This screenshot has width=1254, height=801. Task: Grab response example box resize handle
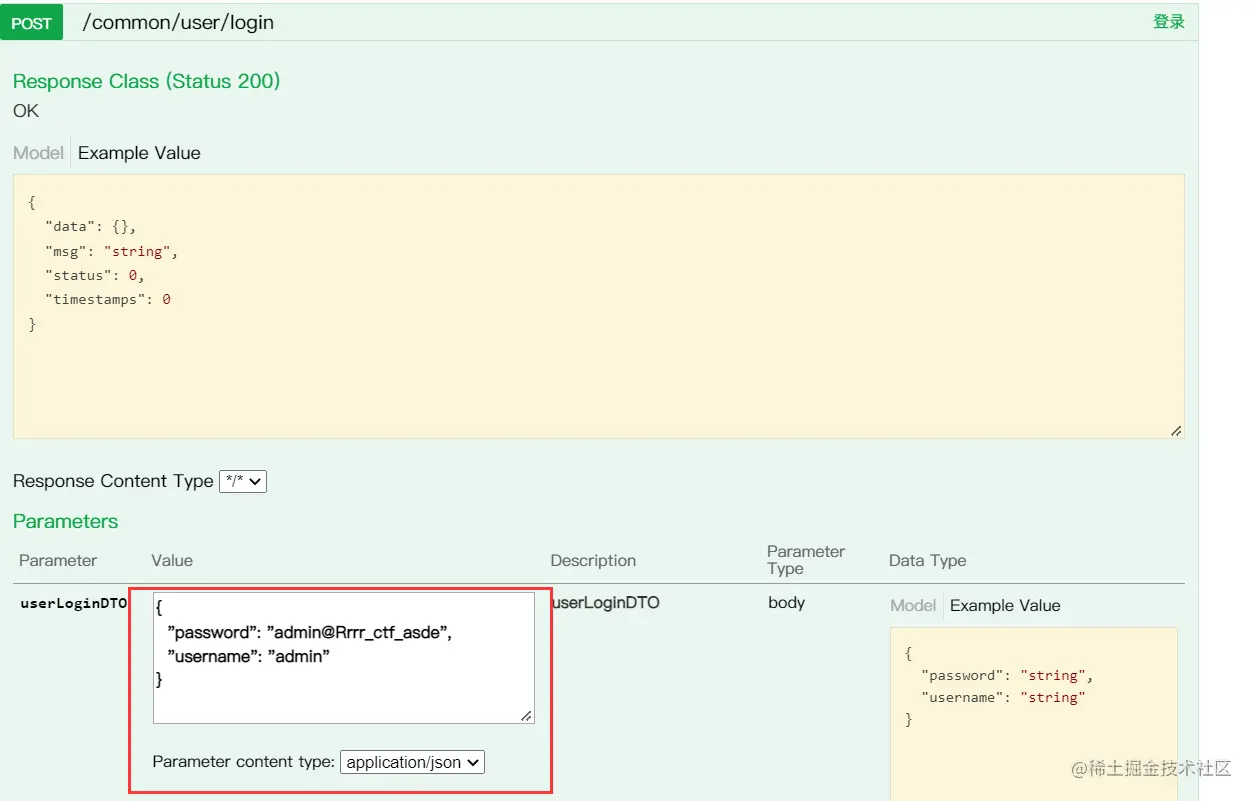(1176, 430)
